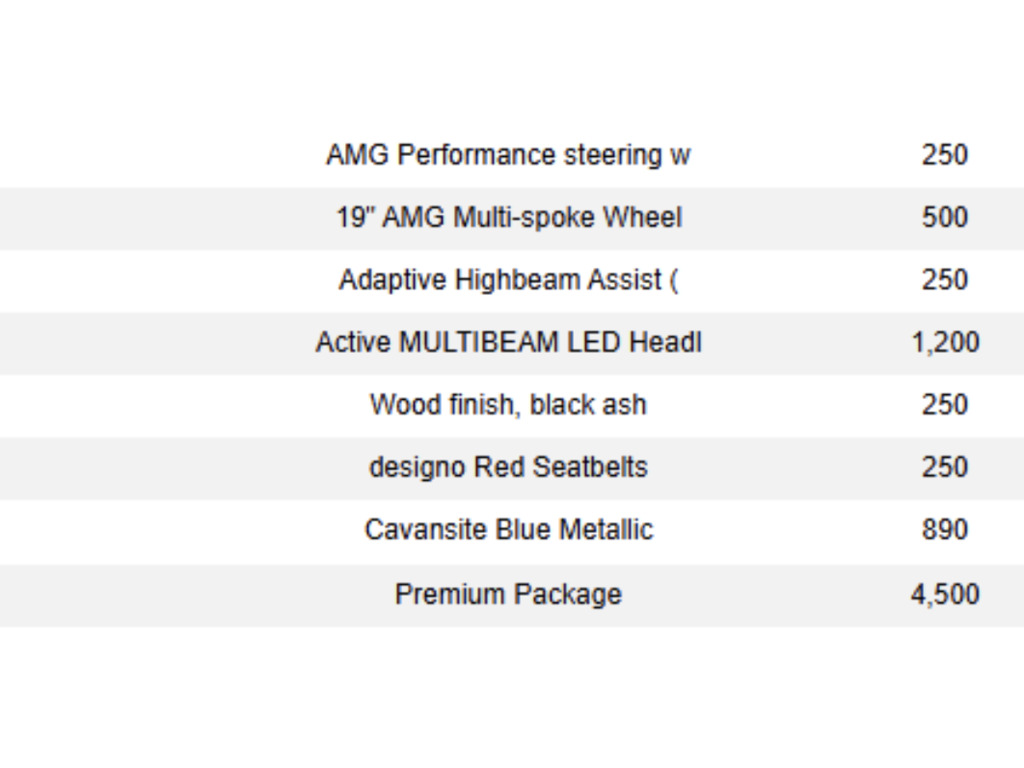Click gray row area left of Active MULTIBEAM
Image resolution: width=1024 pixels, height=768 pixels.
click(157, 344)
